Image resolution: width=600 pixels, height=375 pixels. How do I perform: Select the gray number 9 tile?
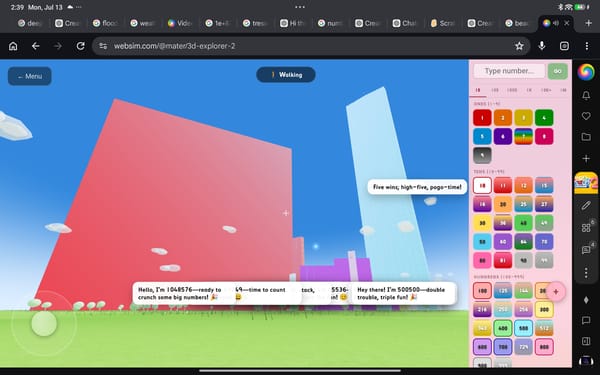[x=482, y=155]
